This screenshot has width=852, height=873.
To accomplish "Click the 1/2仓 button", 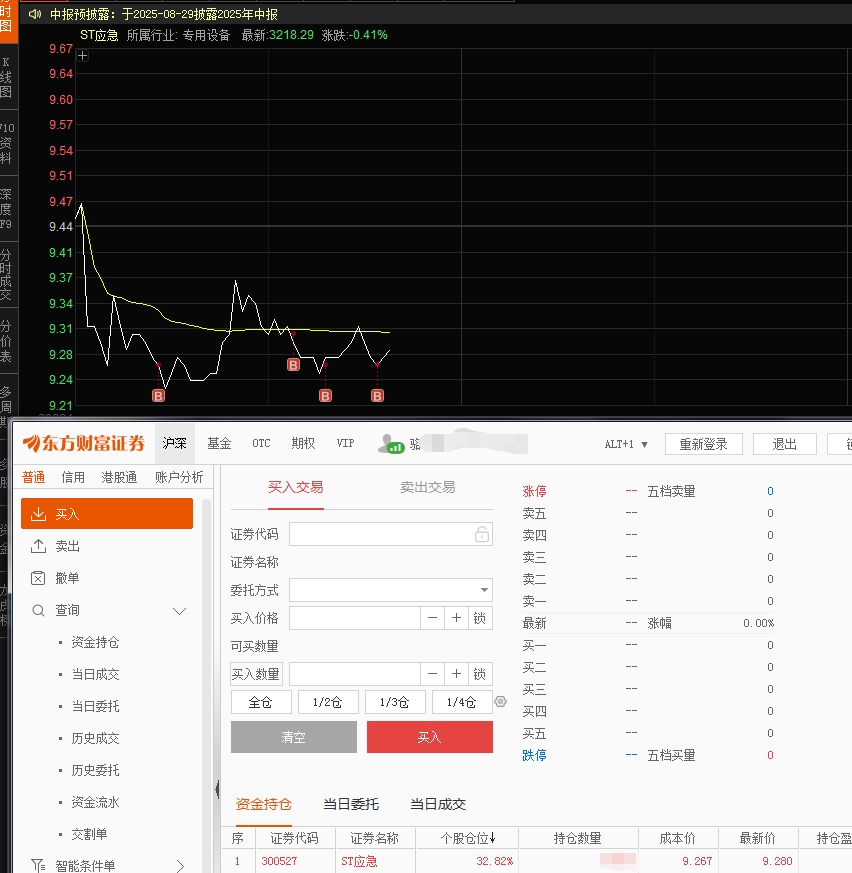I will pos(328,702).
